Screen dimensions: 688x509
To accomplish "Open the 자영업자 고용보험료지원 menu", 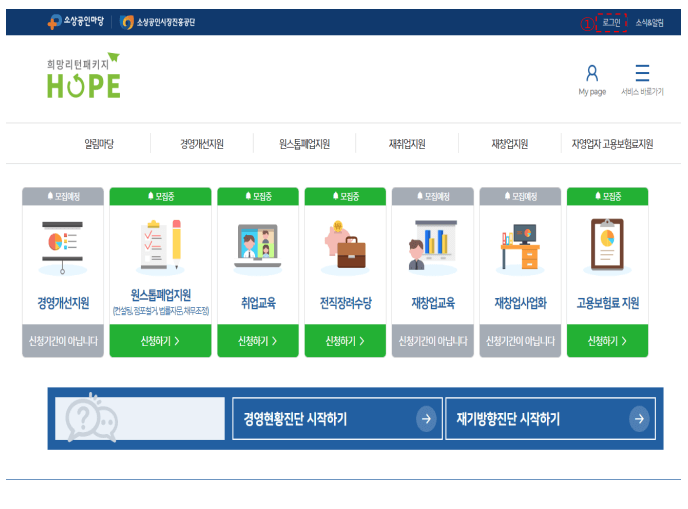I will point(613,143).
